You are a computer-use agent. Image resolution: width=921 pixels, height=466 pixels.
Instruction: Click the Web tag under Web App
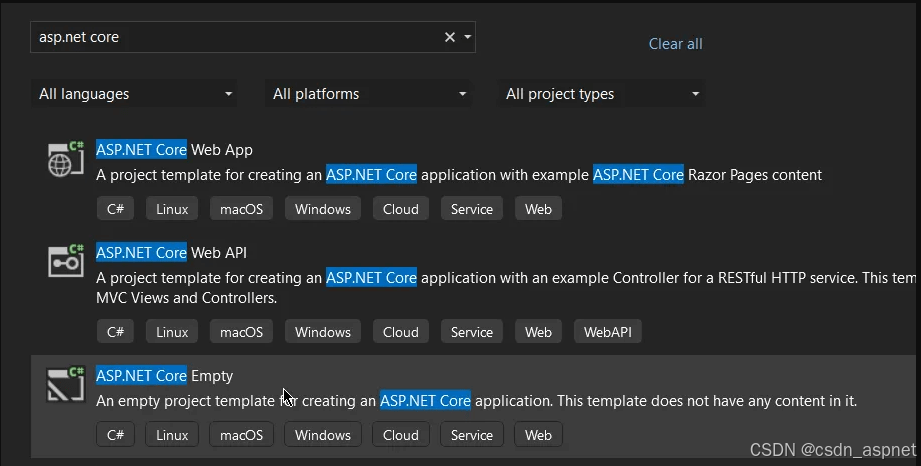(538, 209)
